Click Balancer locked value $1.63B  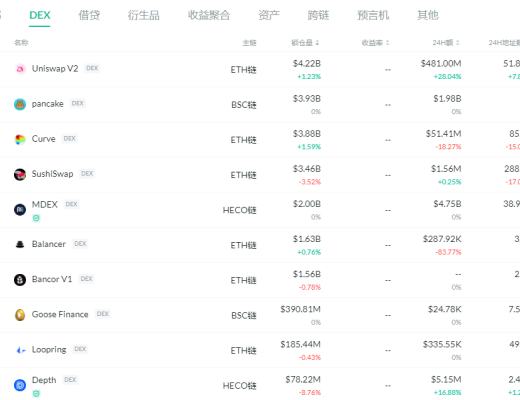pos(307,239)
